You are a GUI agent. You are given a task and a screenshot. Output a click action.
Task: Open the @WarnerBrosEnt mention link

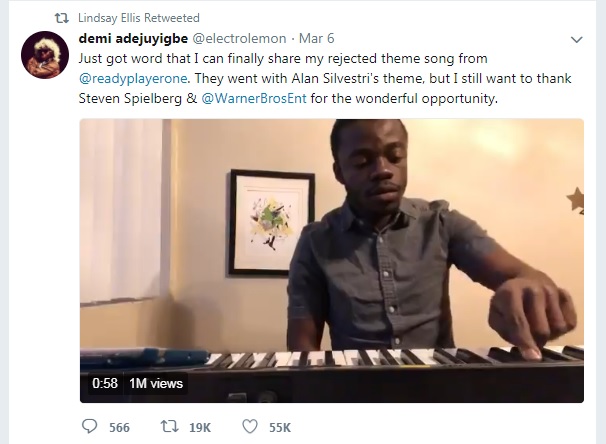(254, 98)
